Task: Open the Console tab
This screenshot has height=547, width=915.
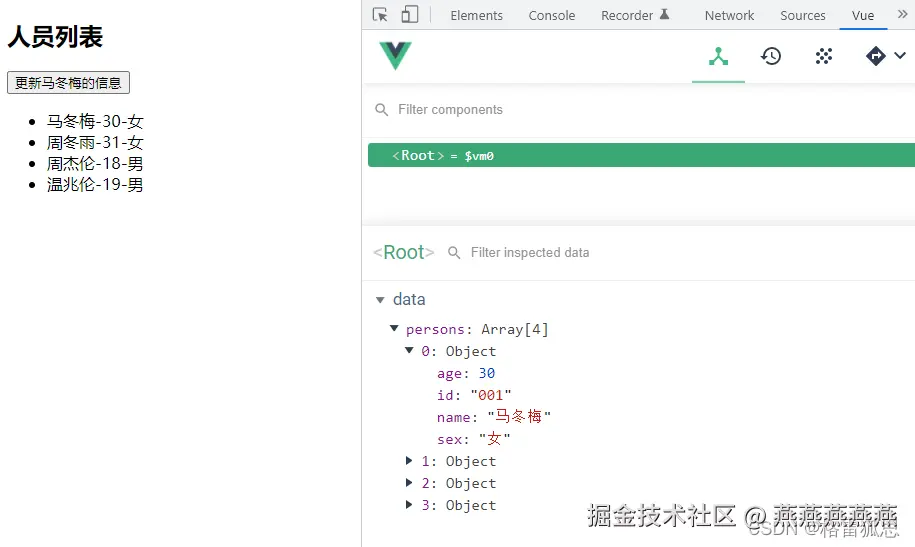Action: (x=552, y=15)
